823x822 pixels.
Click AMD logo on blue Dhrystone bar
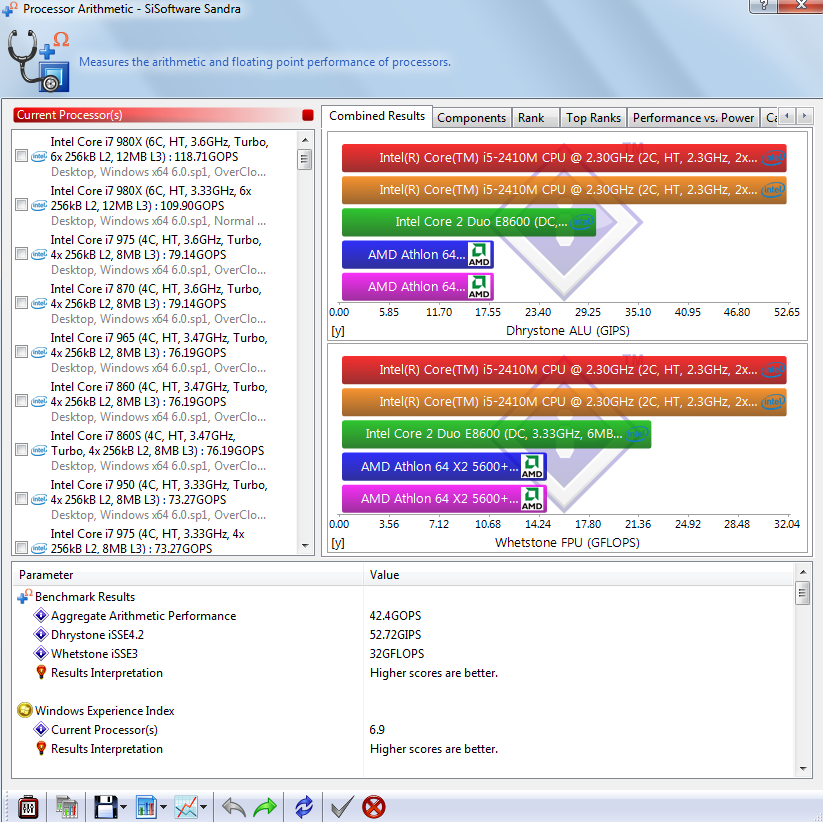pos(479,255)
